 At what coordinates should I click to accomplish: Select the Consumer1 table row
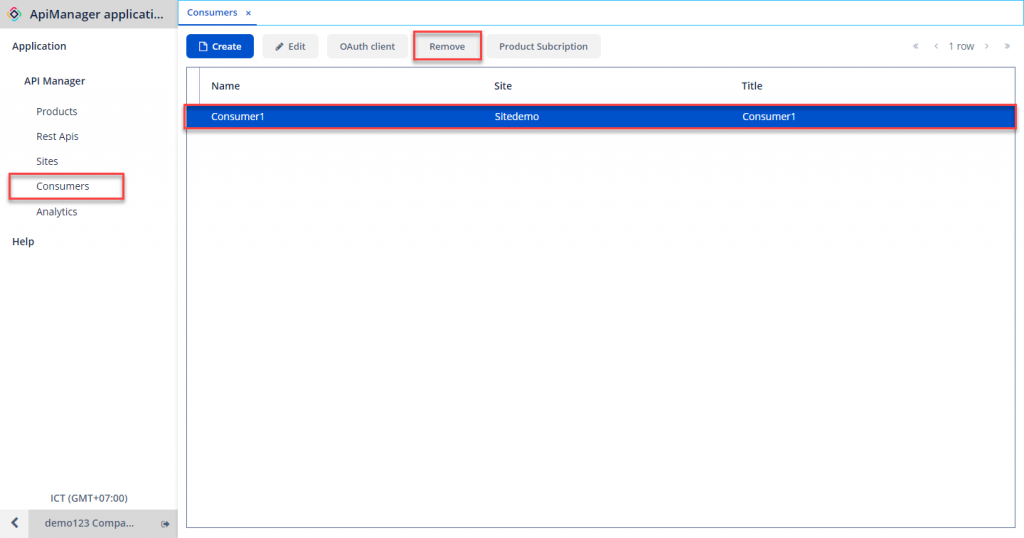click(x=600, y=117)
